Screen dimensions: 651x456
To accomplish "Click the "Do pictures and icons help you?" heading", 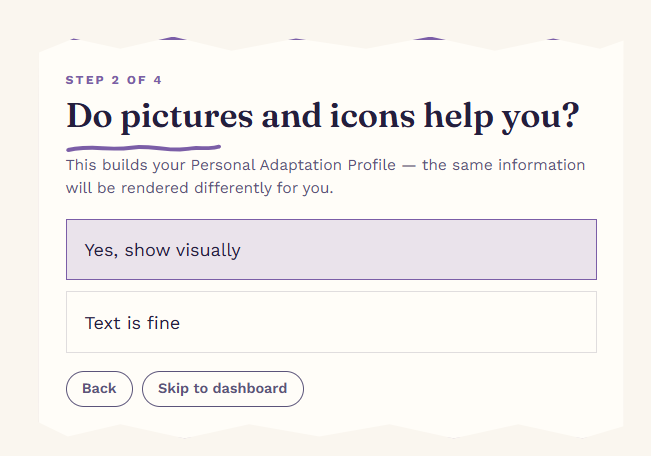I will (323, 117).
